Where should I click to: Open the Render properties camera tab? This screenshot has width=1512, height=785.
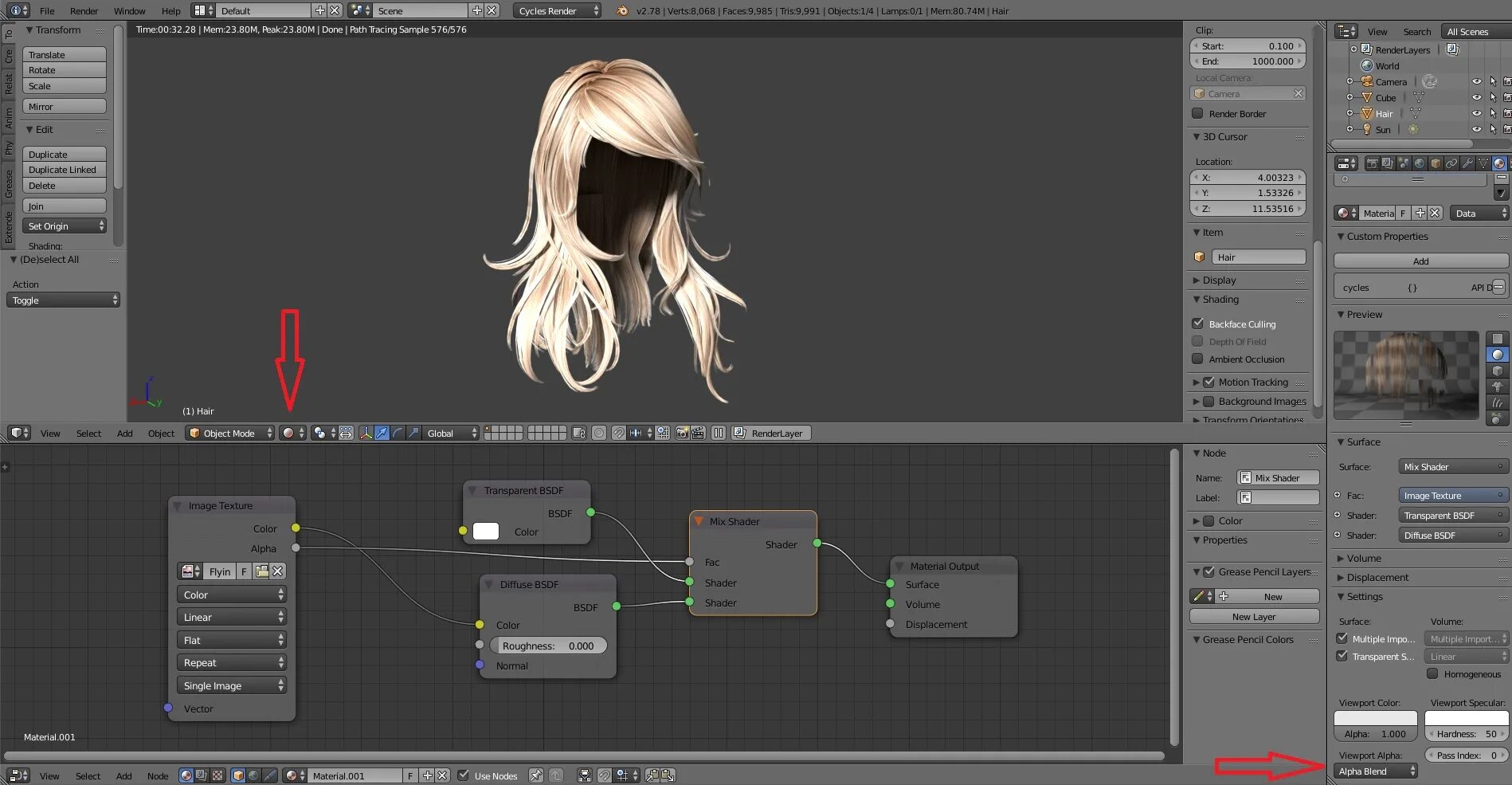pos(1372,163)
